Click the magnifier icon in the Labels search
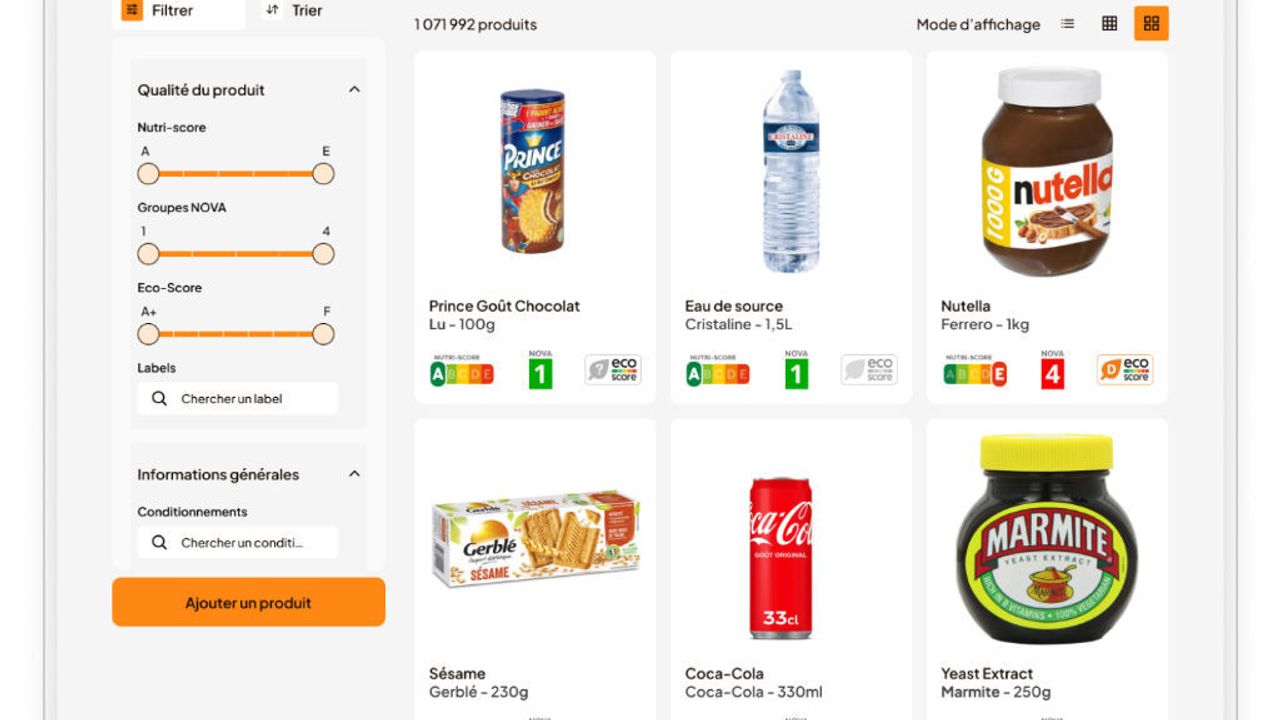This screenshot has width=1280, height=720. point(159,399)
